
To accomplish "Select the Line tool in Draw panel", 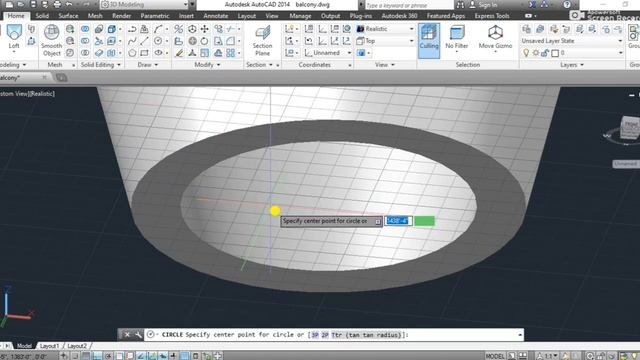I will pyautogui.click(x=144, y=41).
